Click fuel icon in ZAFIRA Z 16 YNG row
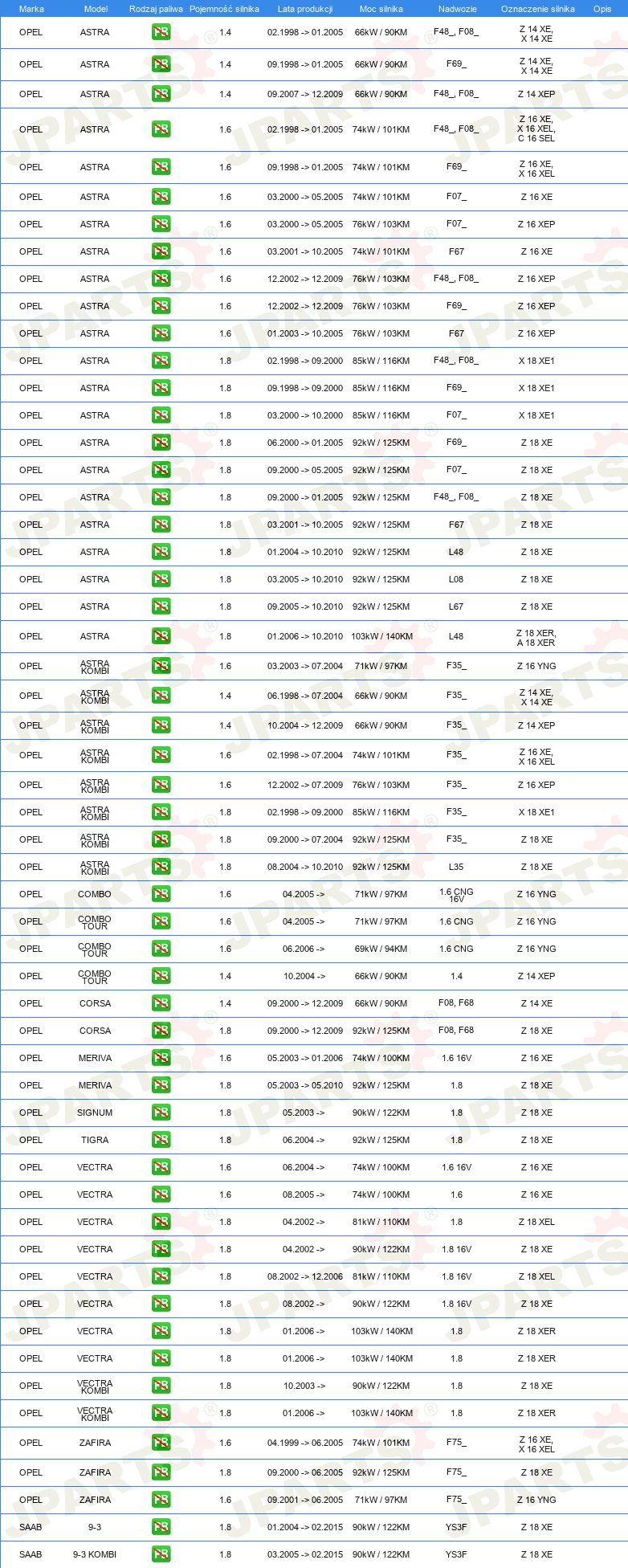628x1568 pixels. pos(161,1499)
